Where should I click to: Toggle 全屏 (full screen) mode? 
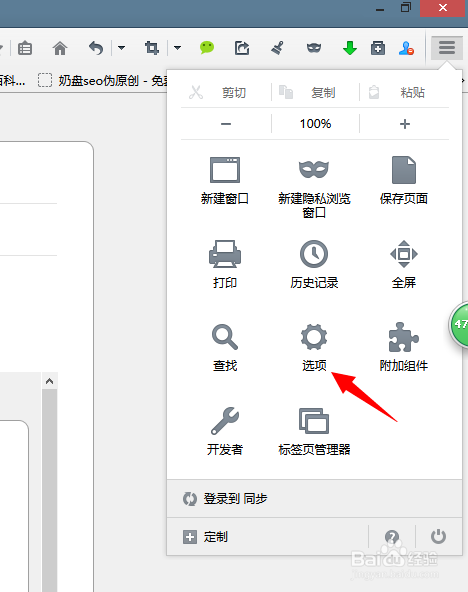tap(403, 264)
